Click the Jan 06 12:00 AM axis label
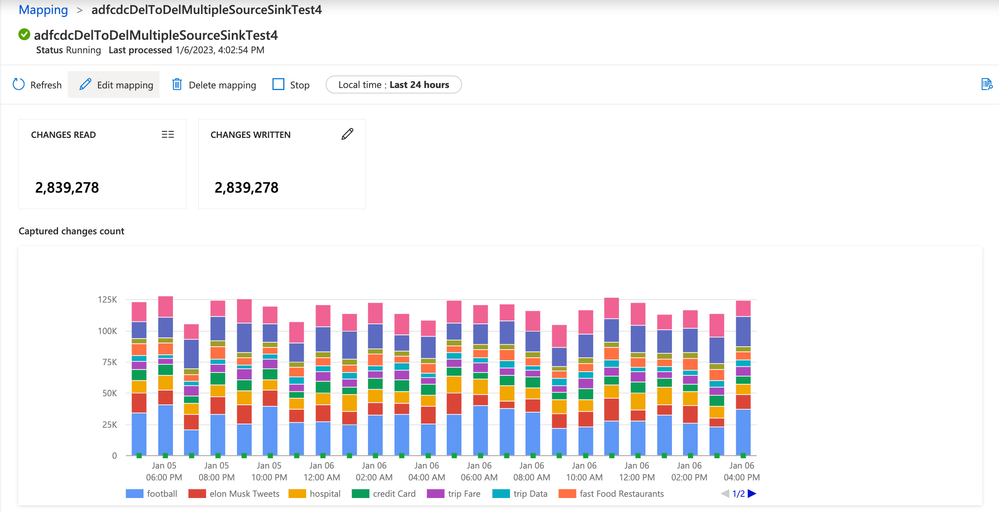Screen dimensions: 999x512 point(322,471)
